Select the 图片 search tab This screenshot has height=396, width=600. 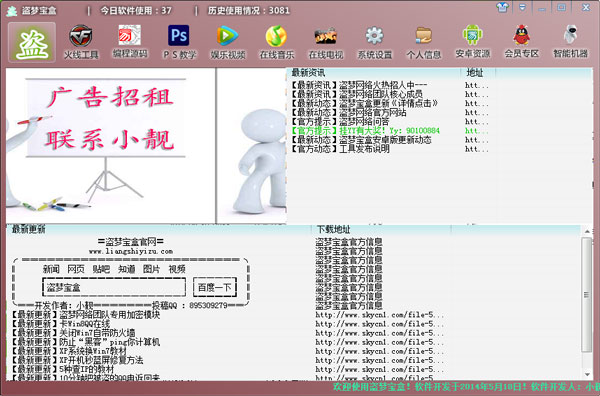click(x=152, y=269)
